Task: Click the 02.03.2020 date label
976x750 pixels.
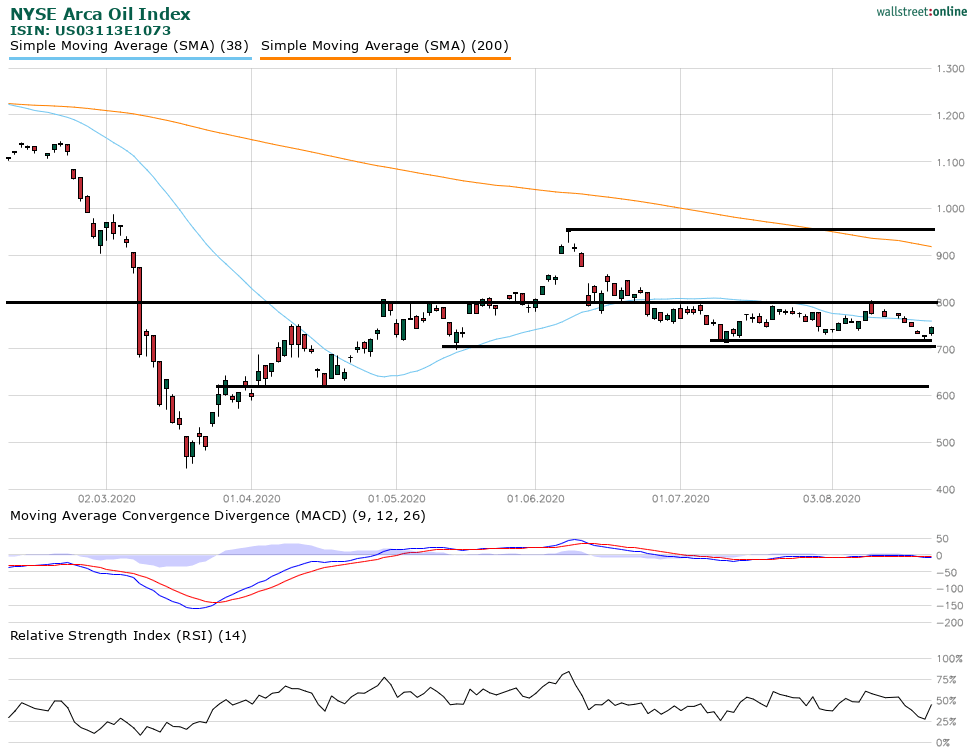Action: pyautogui.click(x=107, y=497)
